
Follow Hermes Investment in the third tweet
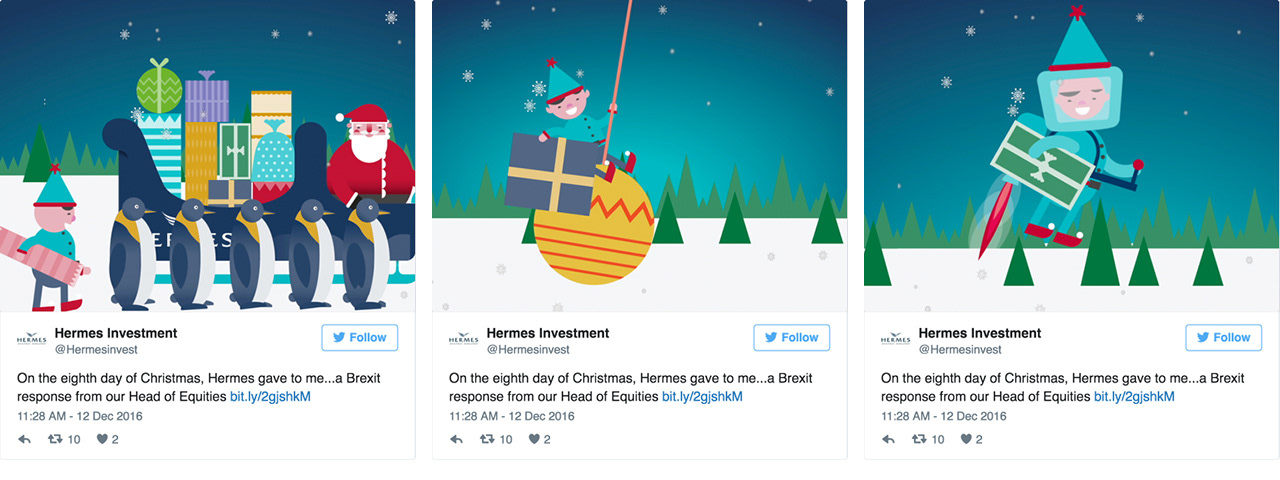click(x=1224, y=338)
